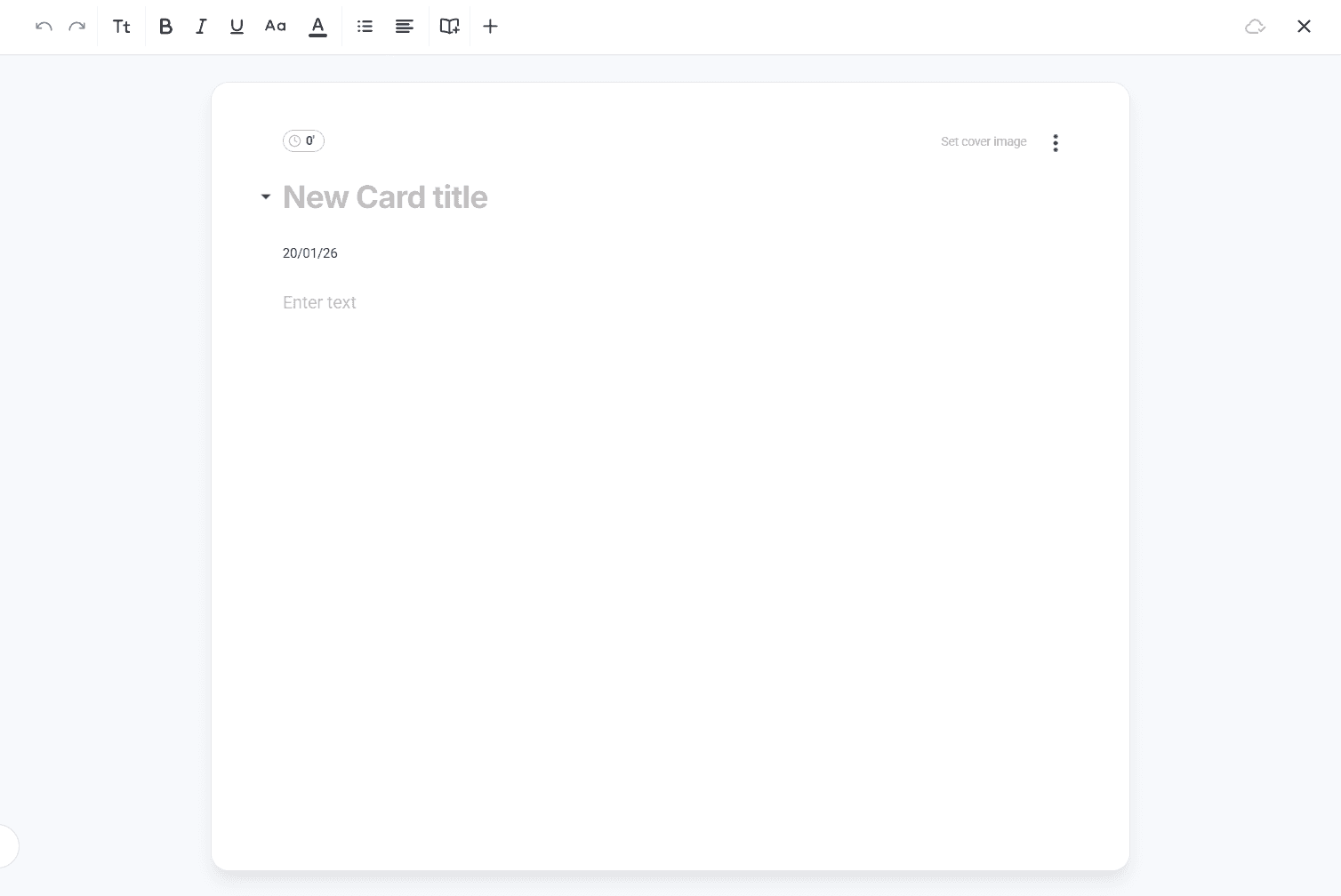Image resolution: width=1341 pixels, height=896 pixels.
Task: Click the Enter text body area
Action: 319,302
